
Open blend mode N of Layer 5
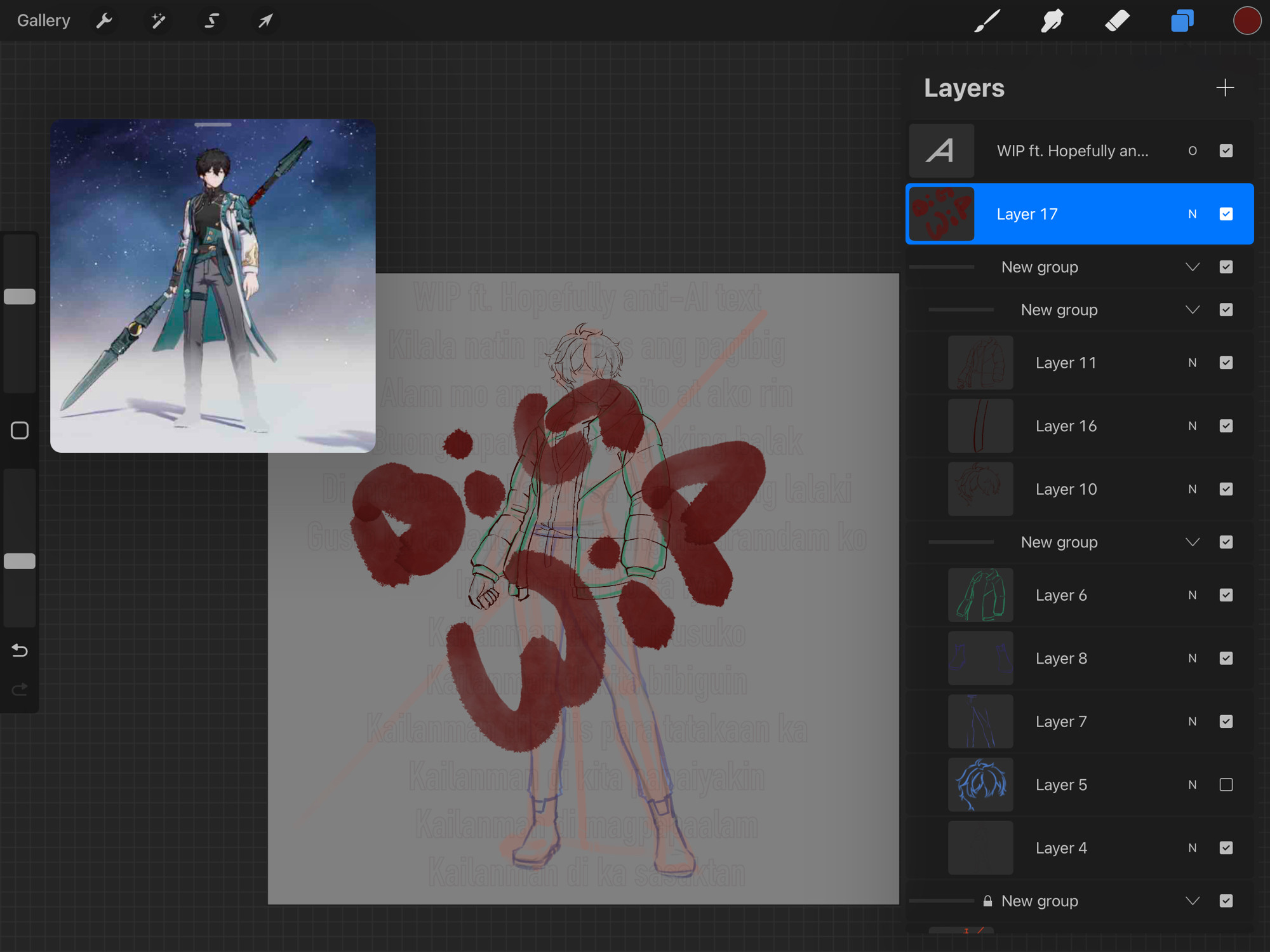(x=1193, y=785)
